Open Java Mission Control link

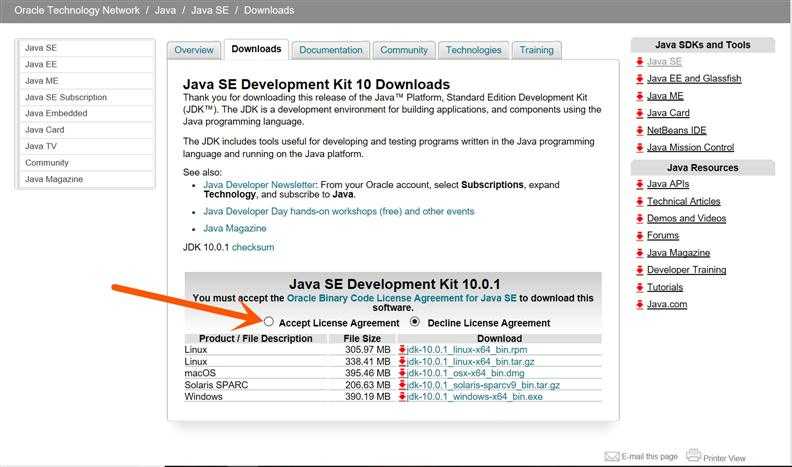click(690, 147)
